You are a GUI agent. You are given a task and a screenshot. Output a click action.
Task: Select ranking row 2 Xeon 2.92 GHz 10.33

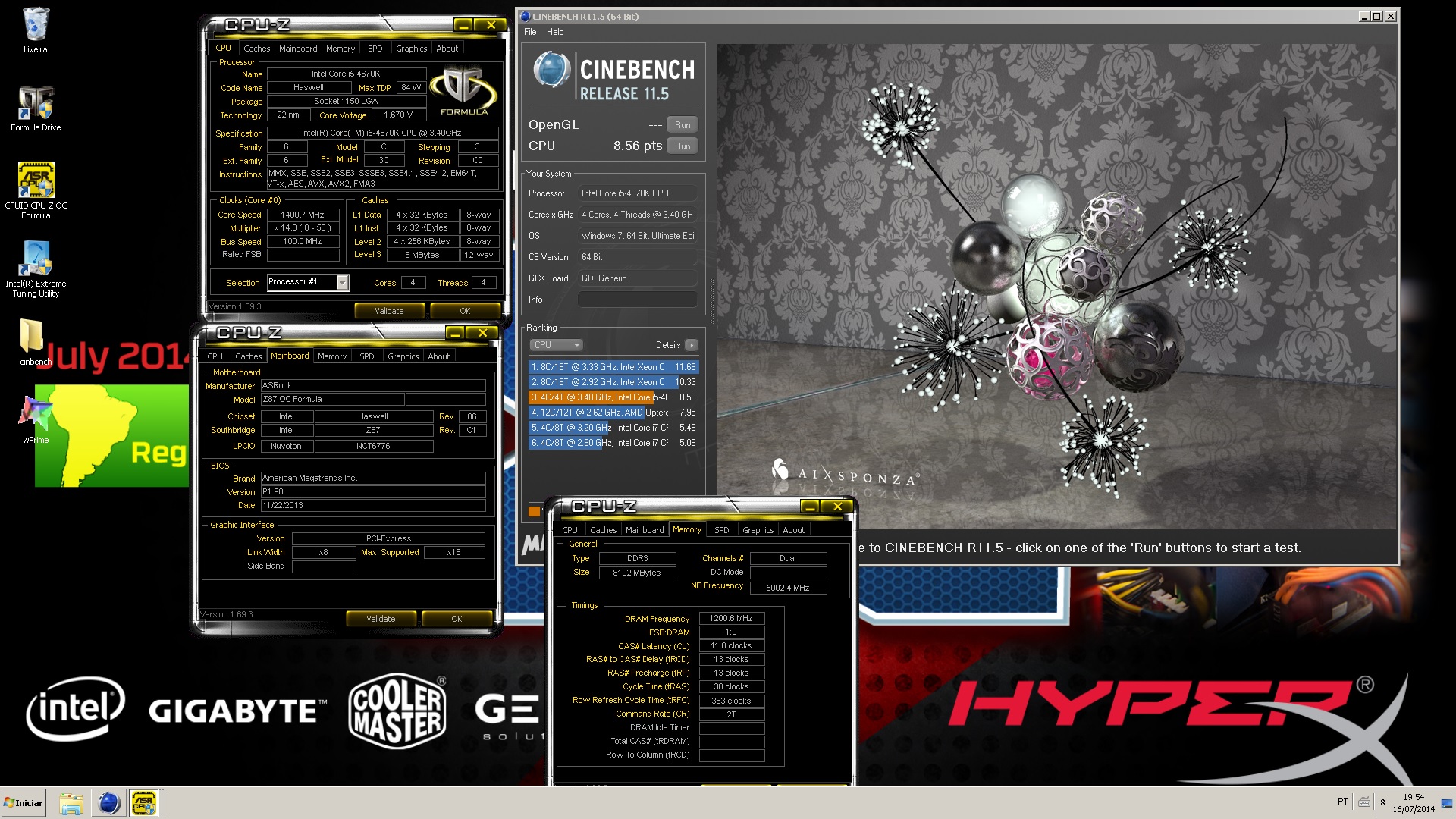pos(613,382)
